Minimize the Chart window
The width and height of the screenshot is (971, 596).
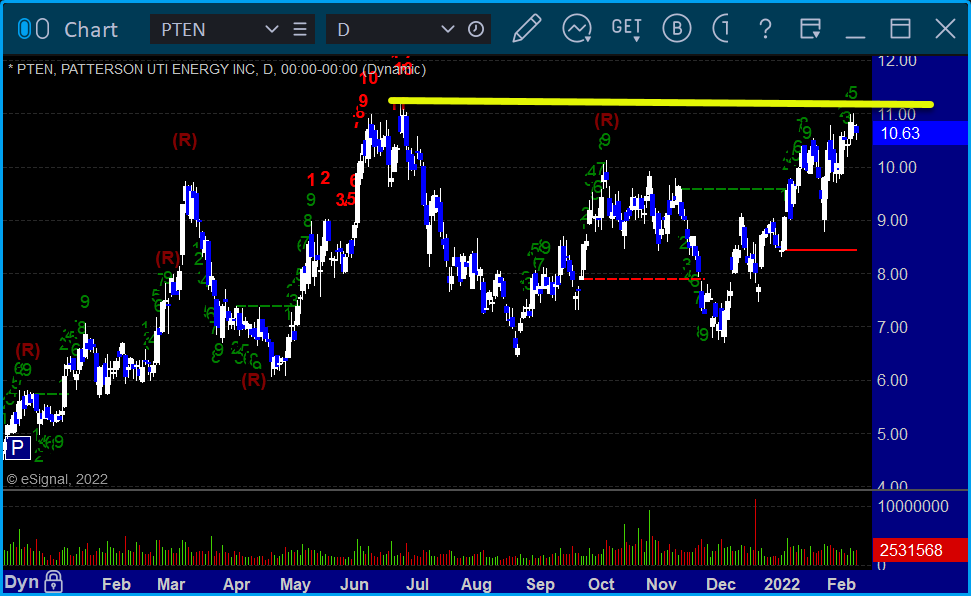coord(855,36)
